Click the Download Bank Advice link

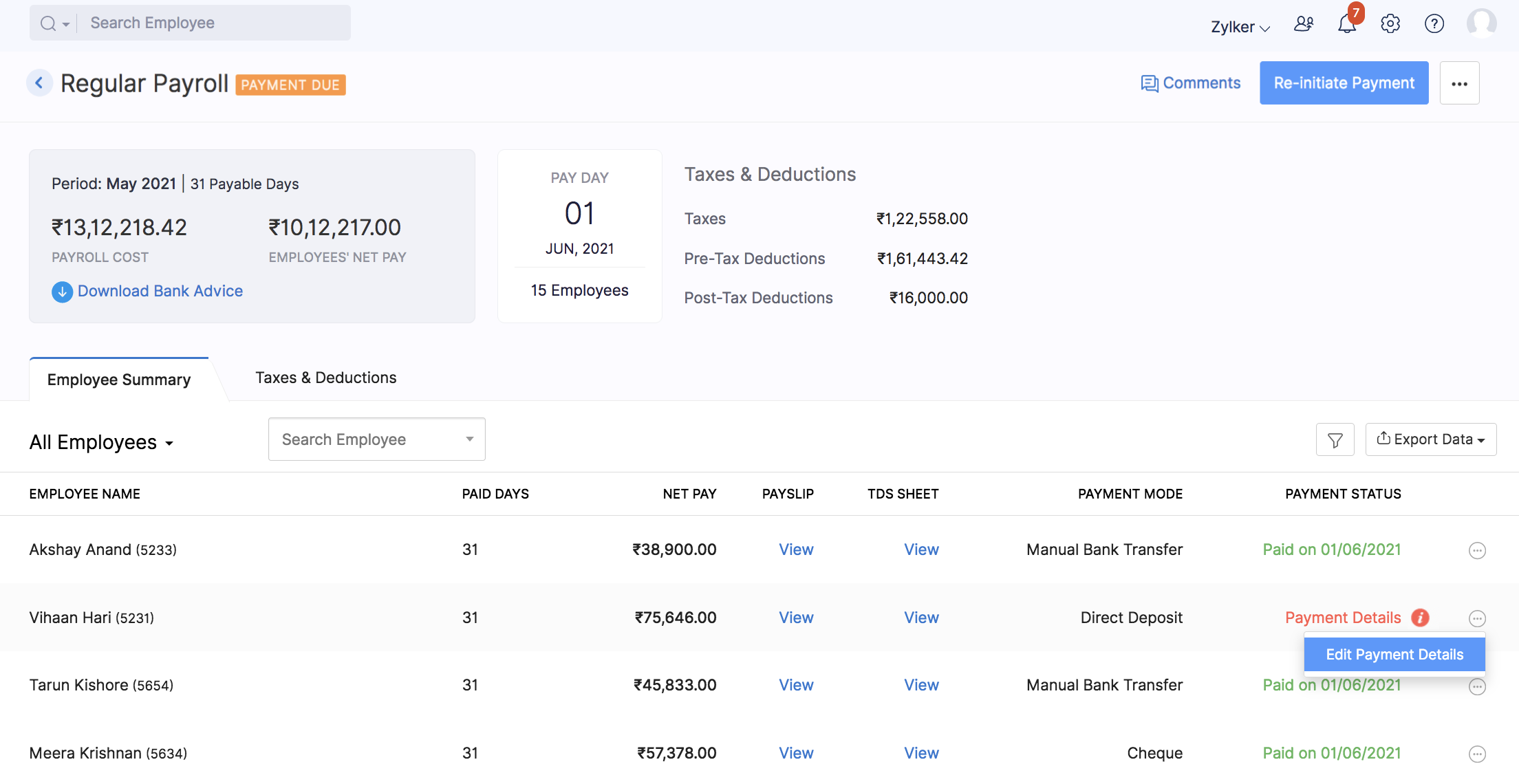tap(160, 291)
